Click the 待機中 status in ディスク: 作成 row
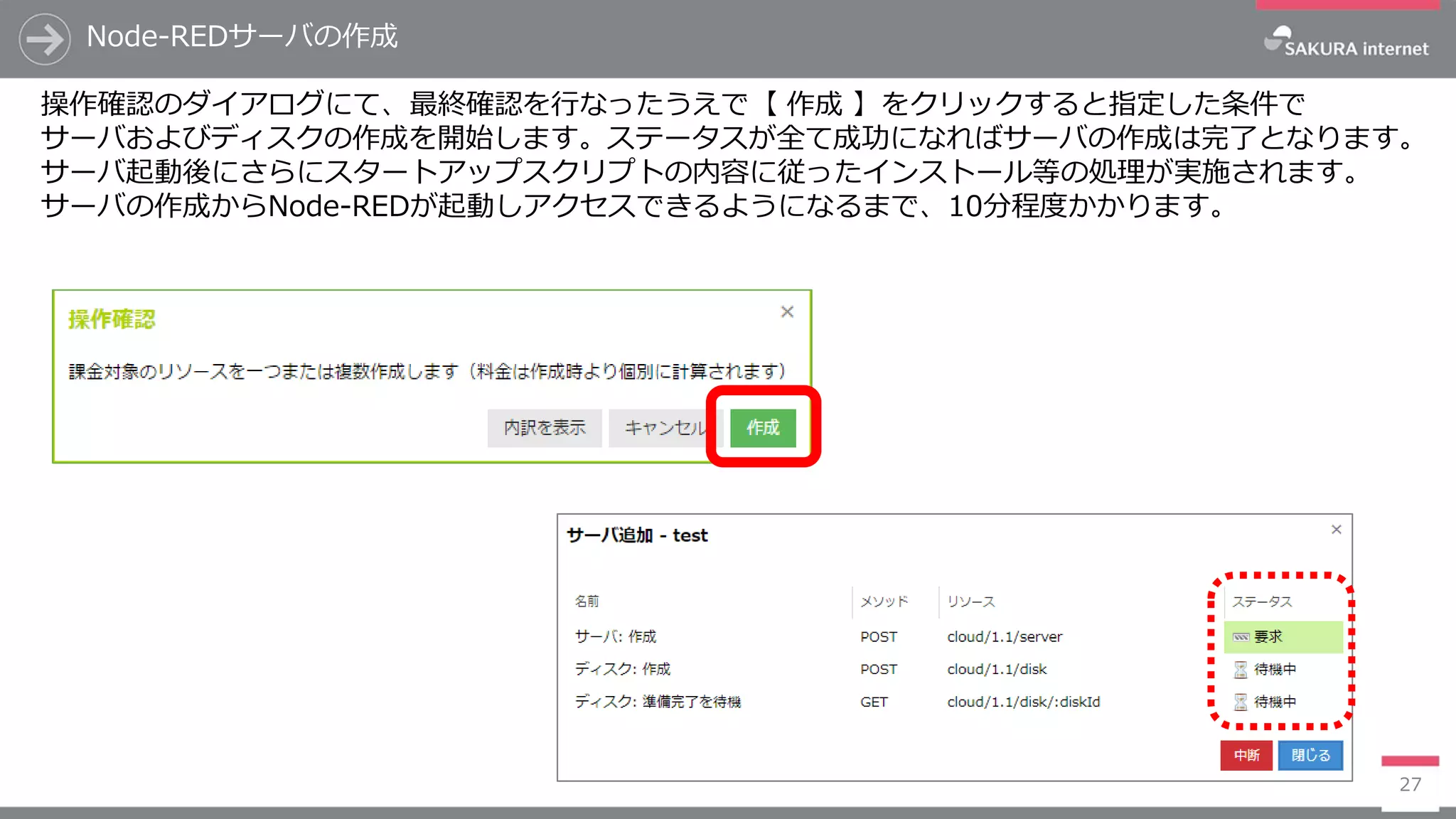Image resolution: width=1456 pixels, height=819 pixels. (1275, 670)
